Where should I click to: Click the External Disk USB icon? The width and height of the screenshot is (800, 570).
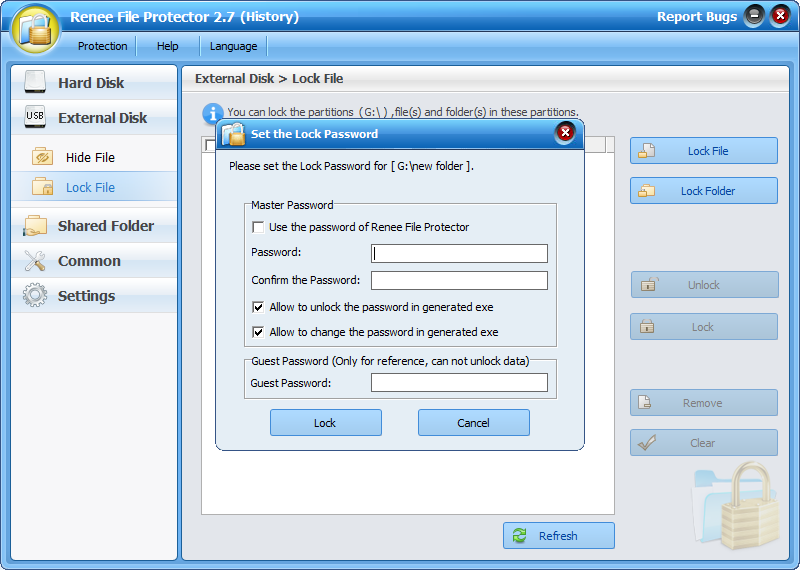tap(35, 117)
